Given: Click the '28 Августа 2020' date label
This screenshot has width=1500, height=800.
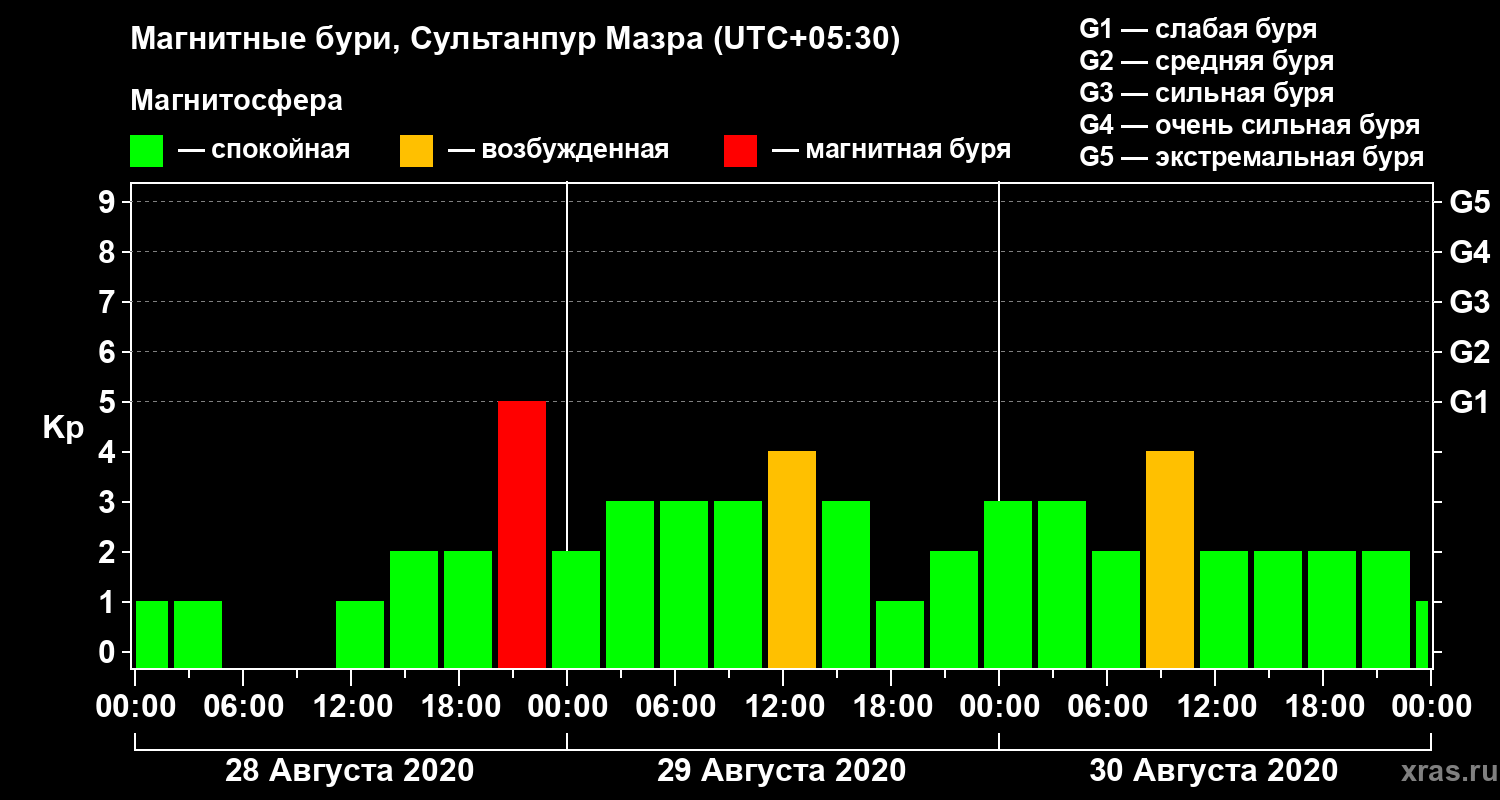Looking at the screenshot, I should click(x=350, y=771).
